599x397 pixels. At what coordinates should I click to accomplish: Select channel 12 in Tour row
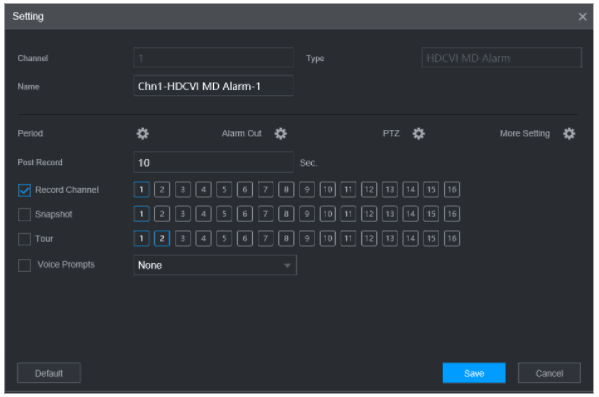pos(369,238)
